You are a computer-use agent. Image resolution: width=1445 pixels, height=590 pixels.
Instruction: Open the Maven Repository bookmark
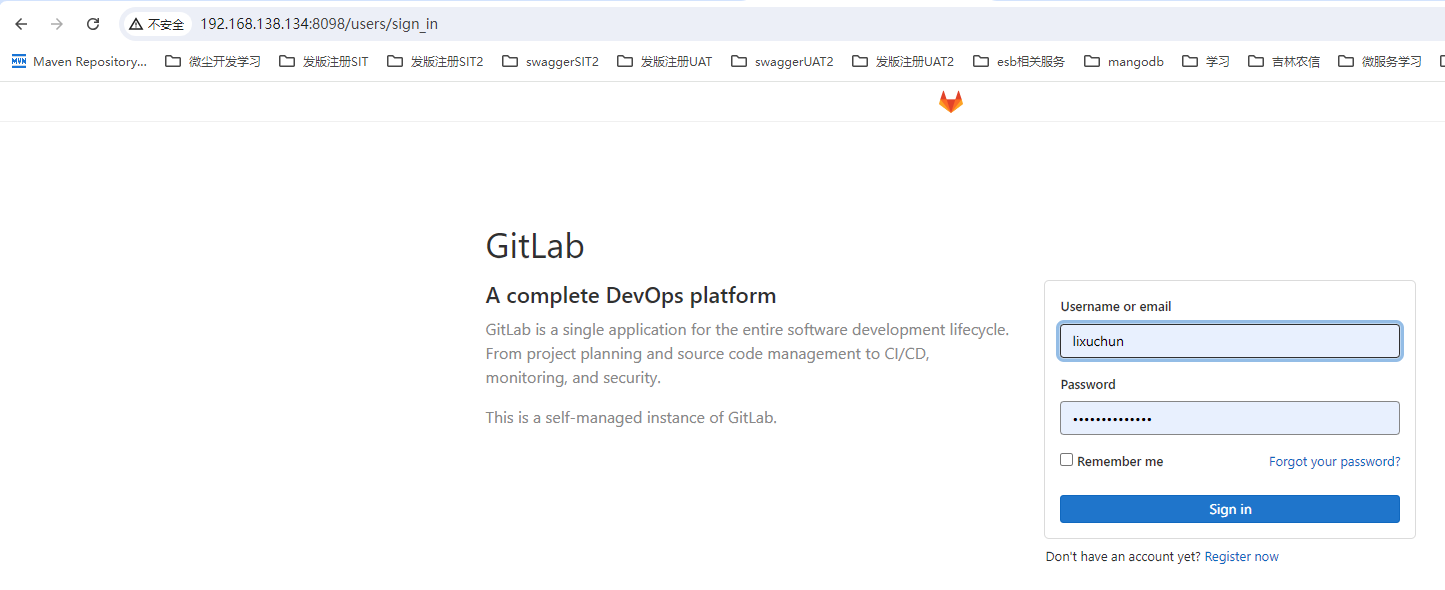[79, 62]
